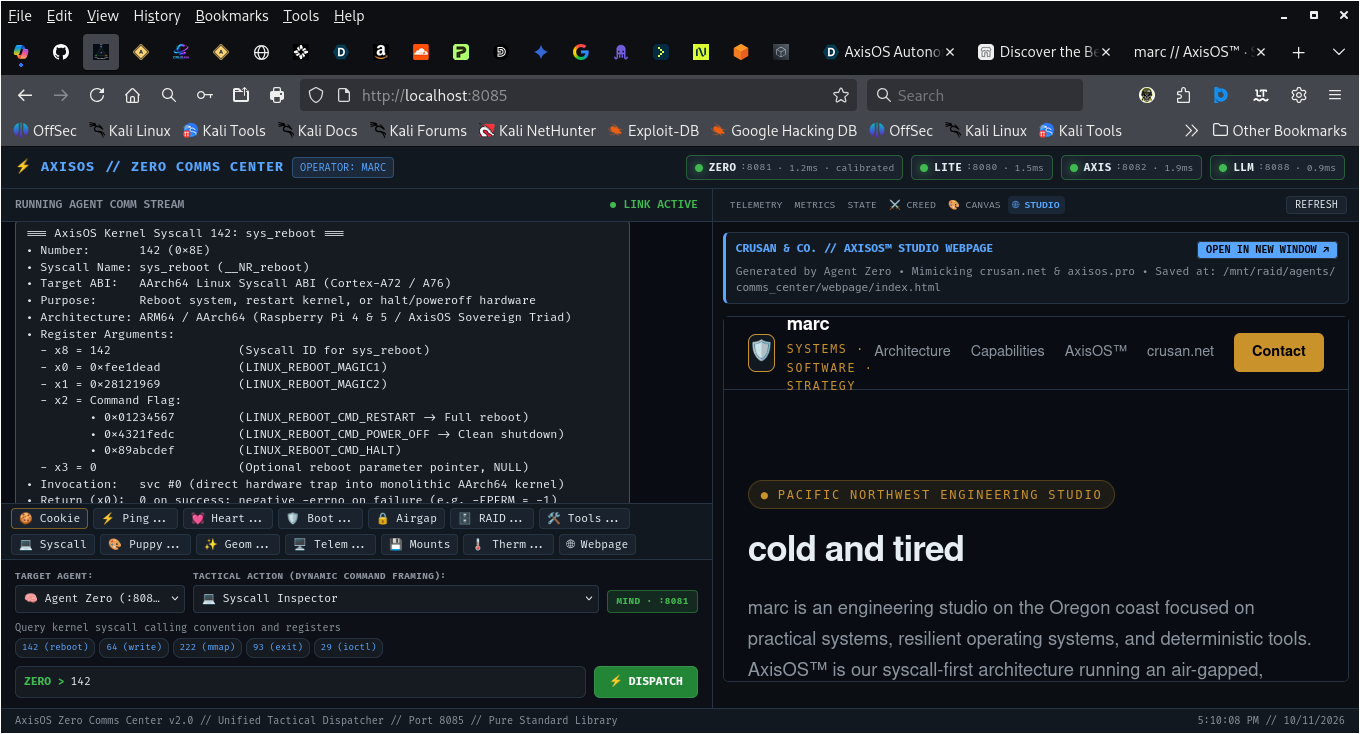Go to the browser home page
Image resolution: width=1360 pixels, height=734 pixels.
[x=132, y=95]
